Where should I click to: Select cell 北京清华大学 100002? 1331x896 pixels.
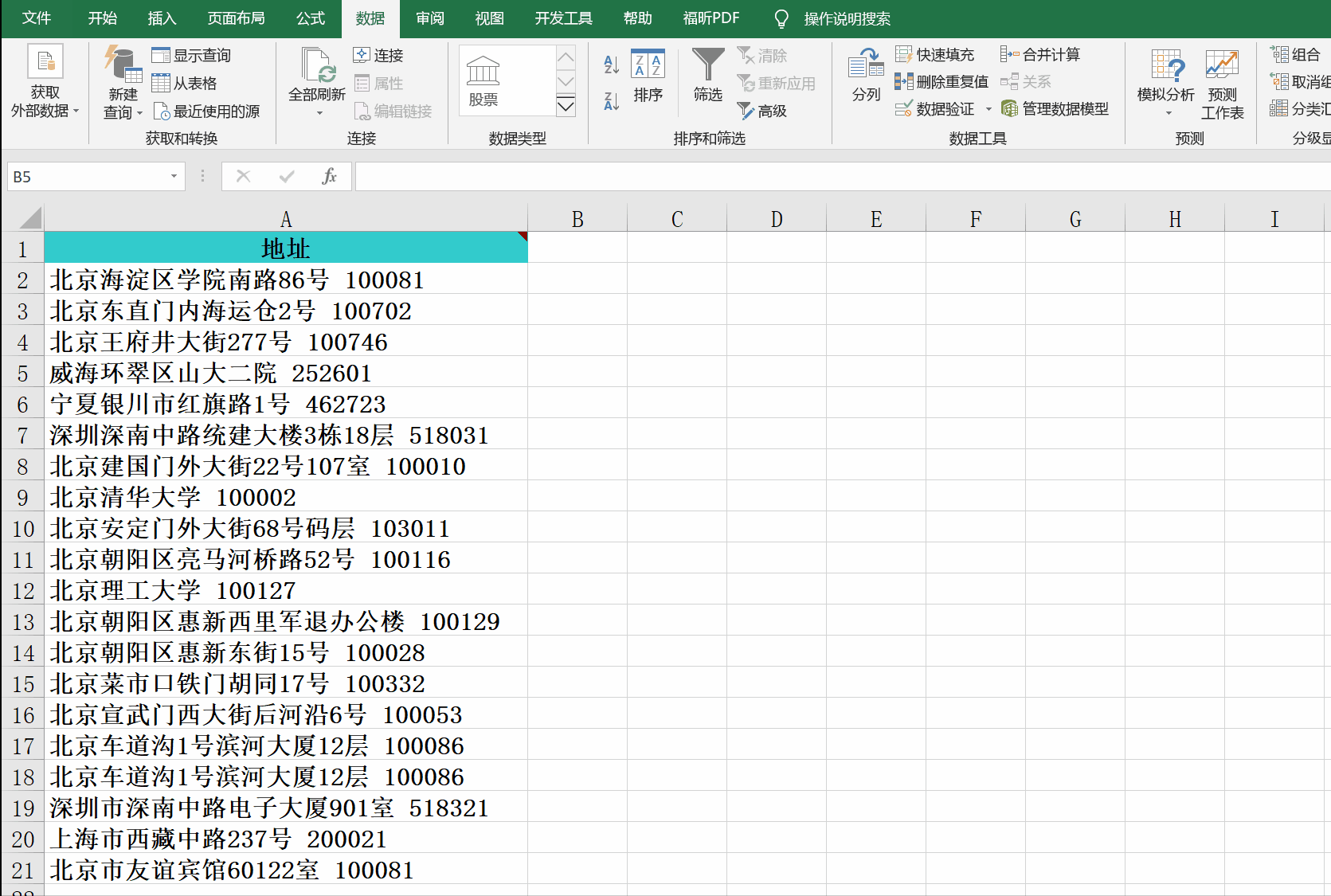[x=286, y=497]
